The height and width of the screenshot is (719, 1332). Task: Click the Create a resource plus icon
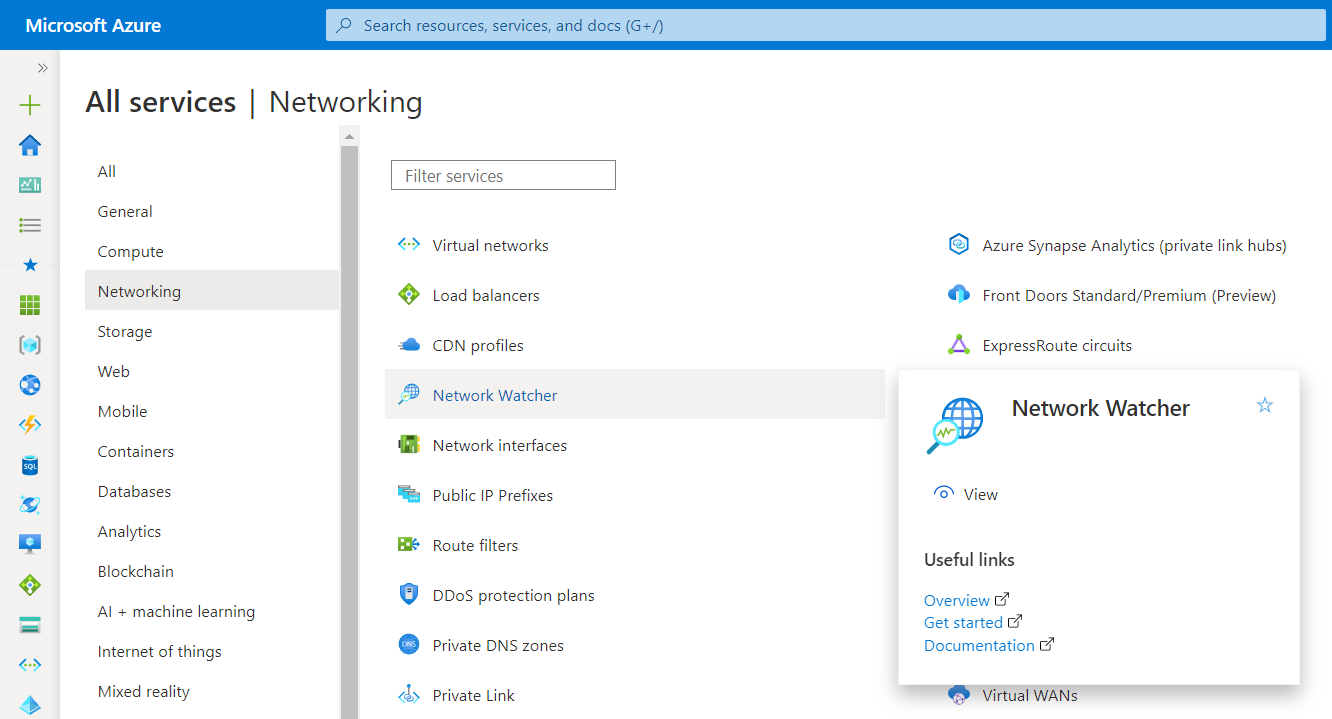click(30, 105)
